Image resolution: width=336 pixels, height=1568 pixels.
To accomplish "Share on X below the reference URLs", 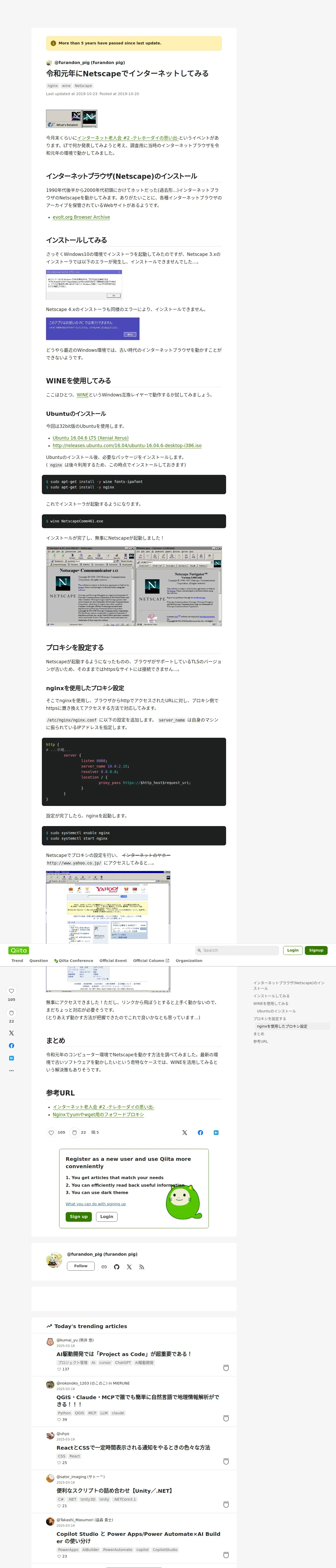I will [185, 1133].
